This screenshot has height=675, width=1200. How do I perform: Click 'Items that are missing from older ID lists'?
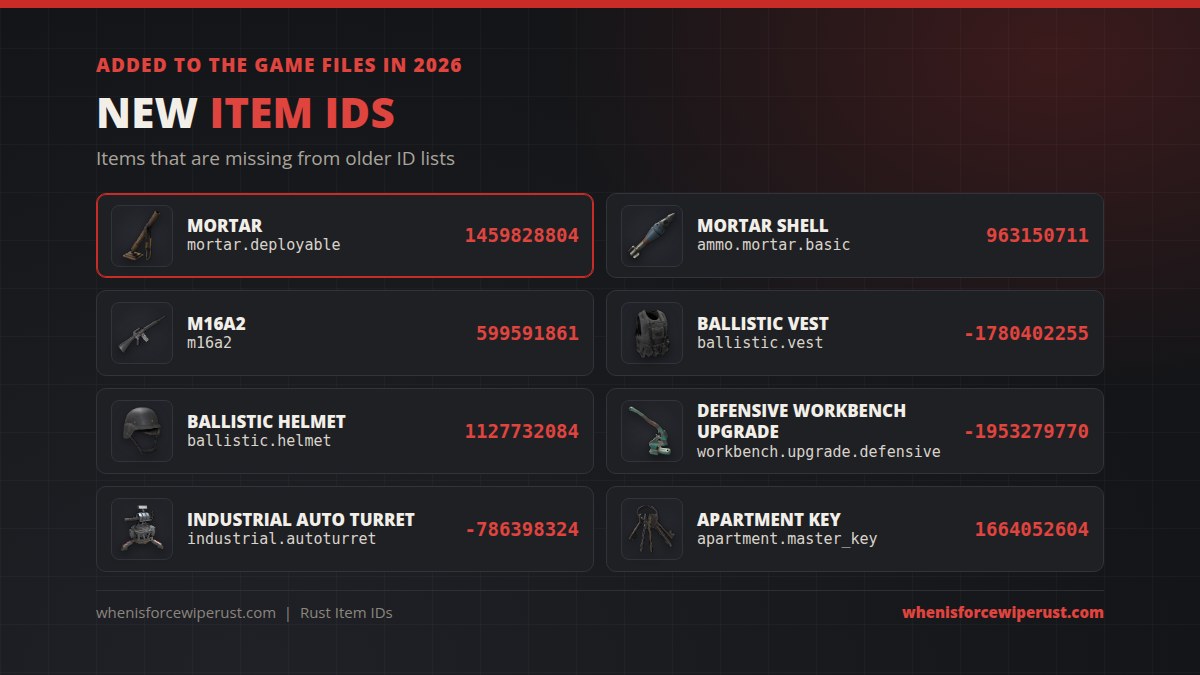275,159
